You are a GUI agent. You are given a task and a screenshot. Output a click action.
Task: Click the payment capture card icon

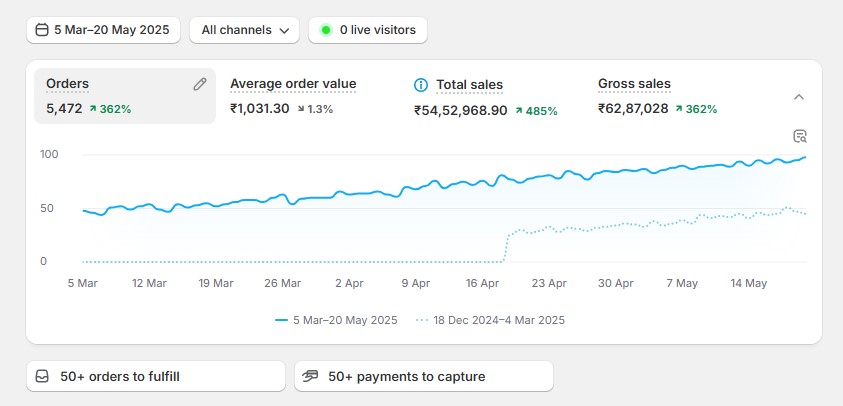pyautogui.click(x=310, y=377)
